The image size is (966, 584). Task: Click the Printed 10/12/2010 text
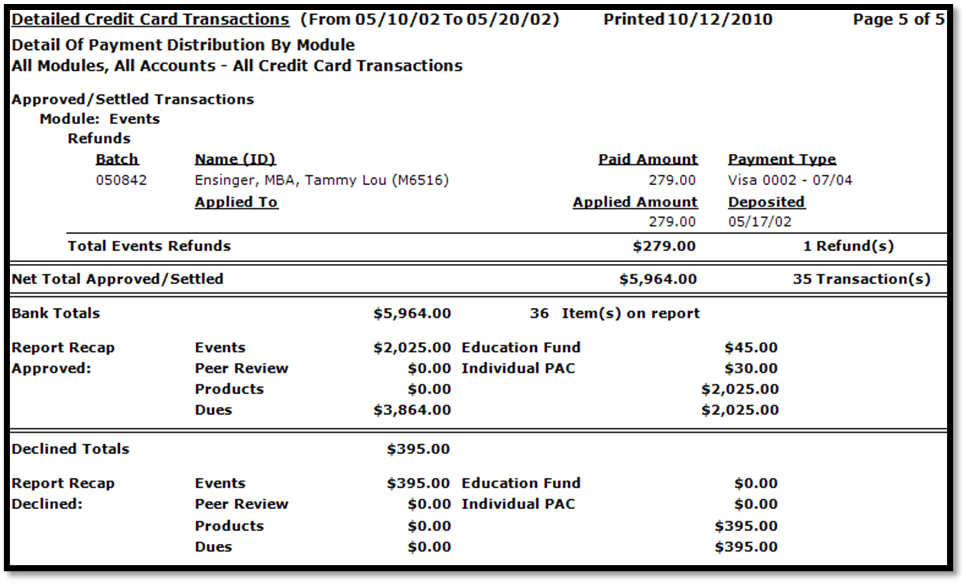click(x=688, y=20)
